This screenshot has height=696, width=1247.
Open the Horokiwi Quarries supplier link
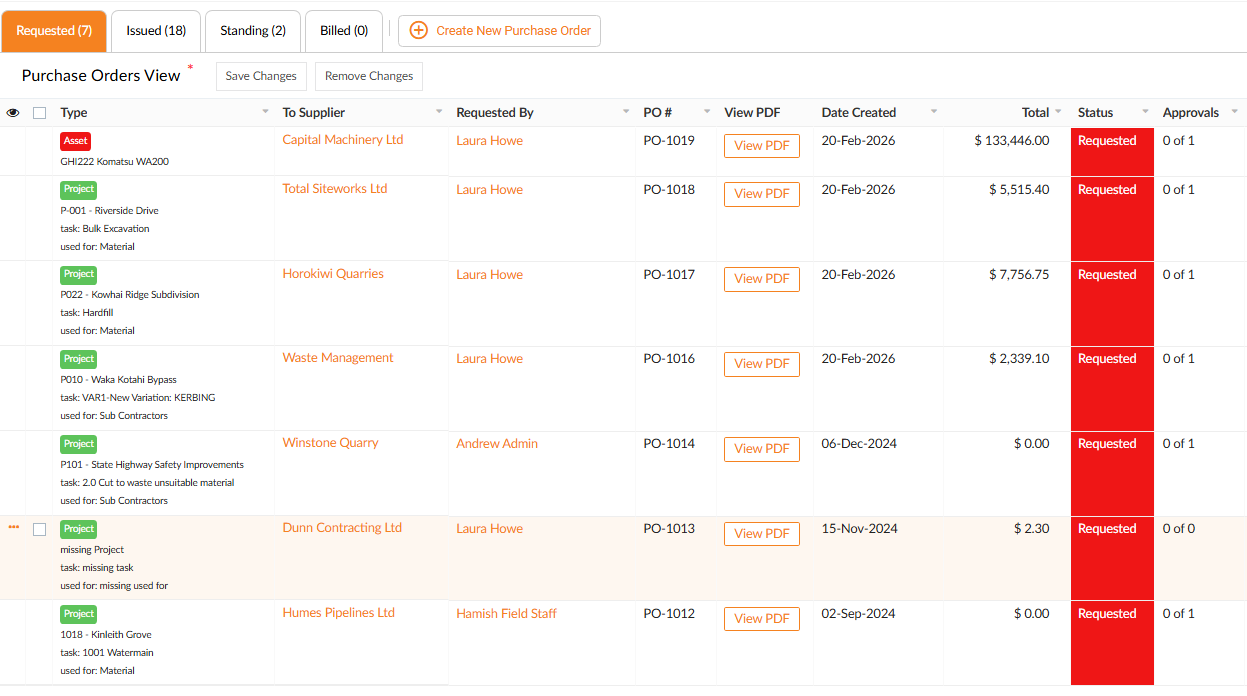click(333, 274)
